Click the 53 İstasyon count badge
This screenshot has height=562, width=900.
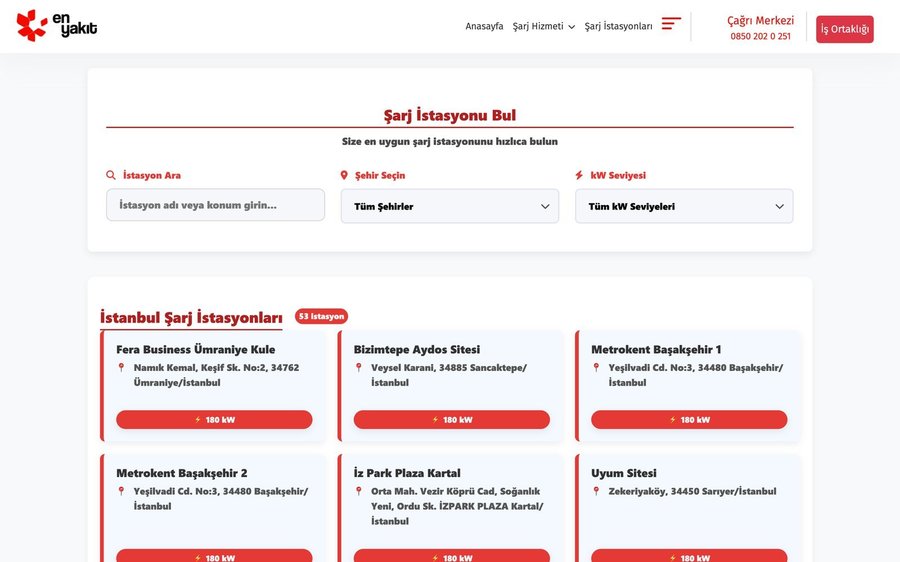coord(321,316)
